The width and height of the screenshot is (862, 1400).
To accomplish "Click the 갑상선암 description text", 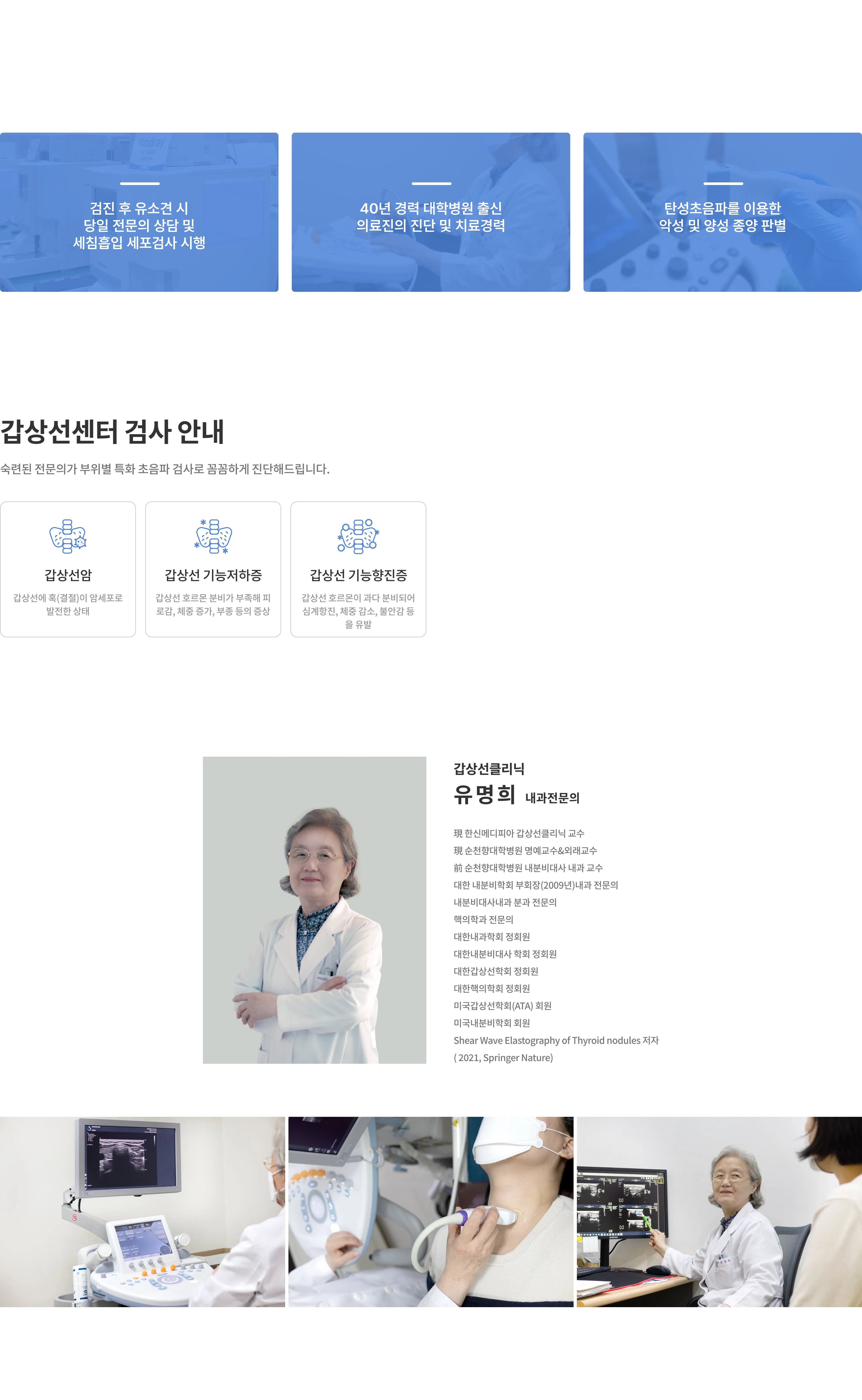I will pyautogui.click(x=68, y=604).
